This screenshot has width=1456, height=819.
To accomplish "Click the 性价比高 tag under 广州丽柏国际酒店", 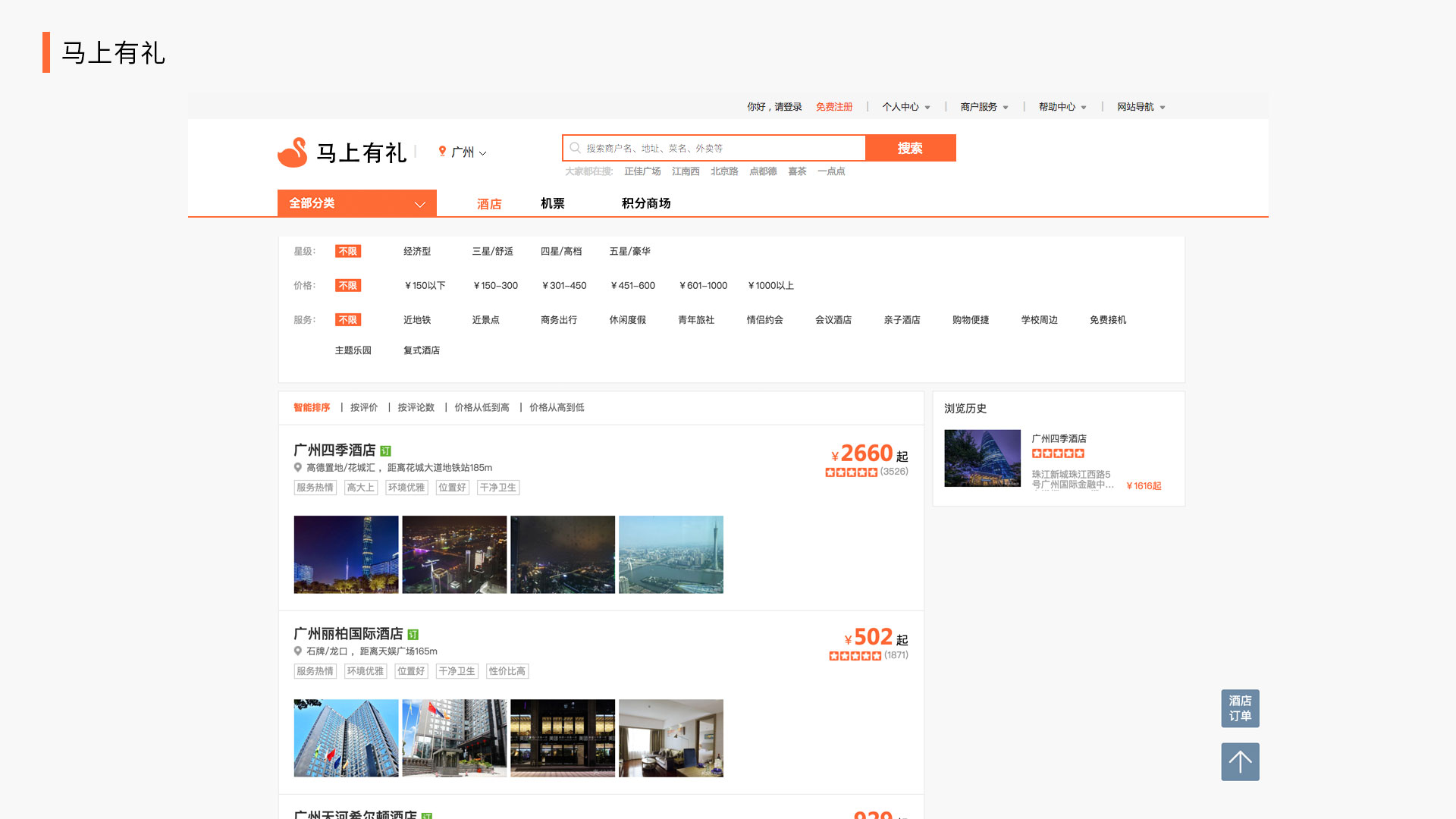I will [507, 671].
